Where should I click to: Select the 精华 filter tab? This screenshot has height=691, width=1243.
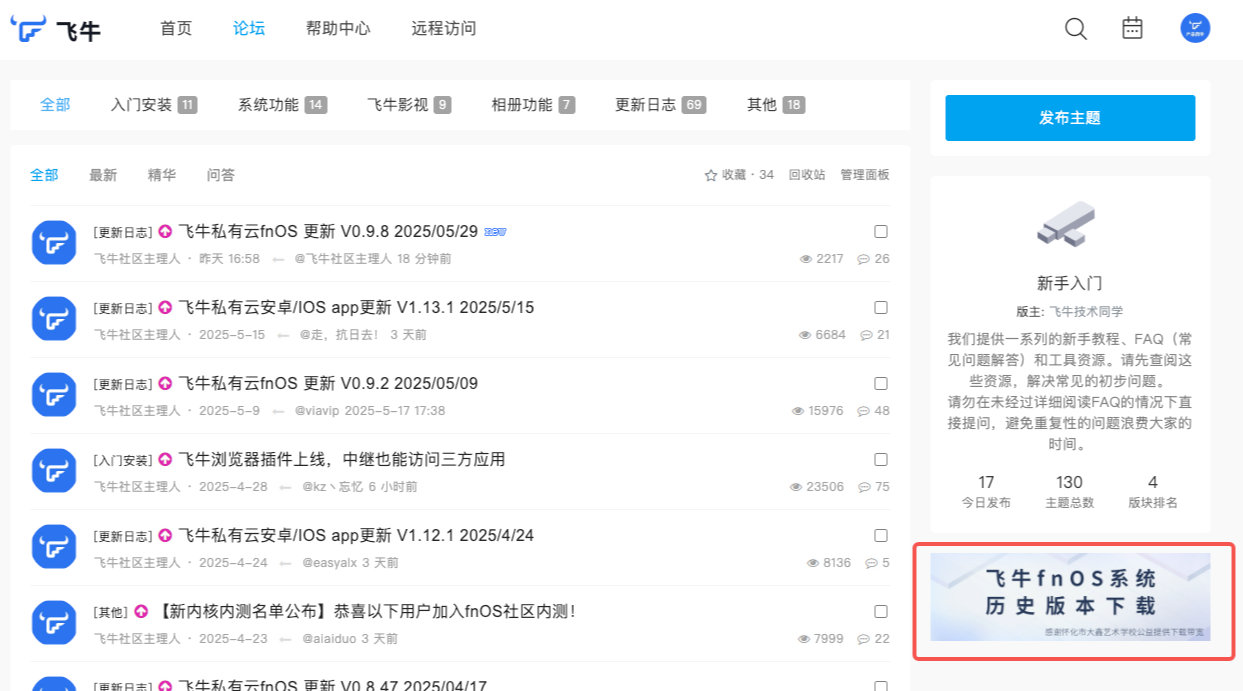[x=162, y=175]
